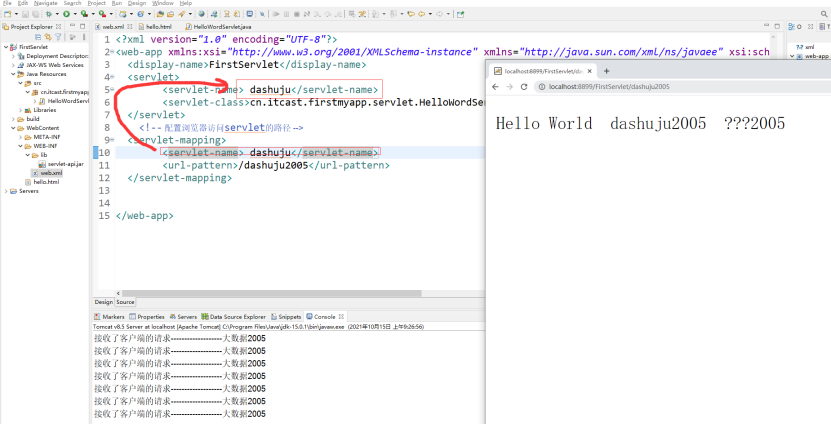Minimize the editor area via its minimize icon
This screenshot has width=831, height=424.
pyautogui.click(x=767, y=25)
